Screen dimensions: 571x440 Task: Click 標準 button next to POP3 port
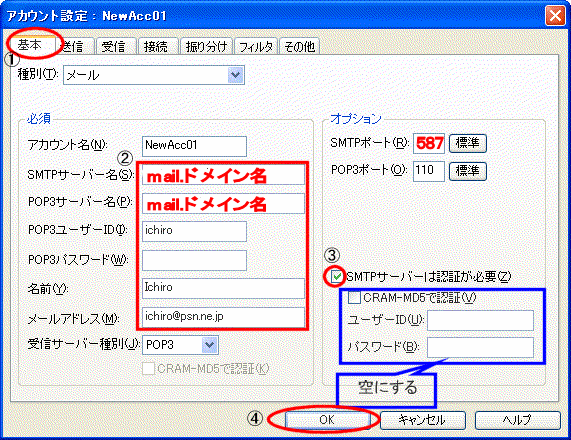pos(468,171)
